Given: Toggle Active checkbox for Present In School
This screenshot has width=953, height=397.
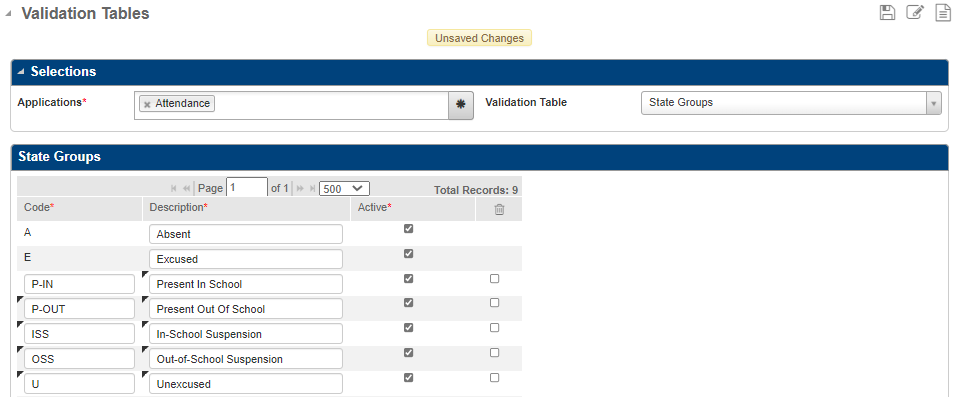Looking at the screenshot, I should point(408,278).
